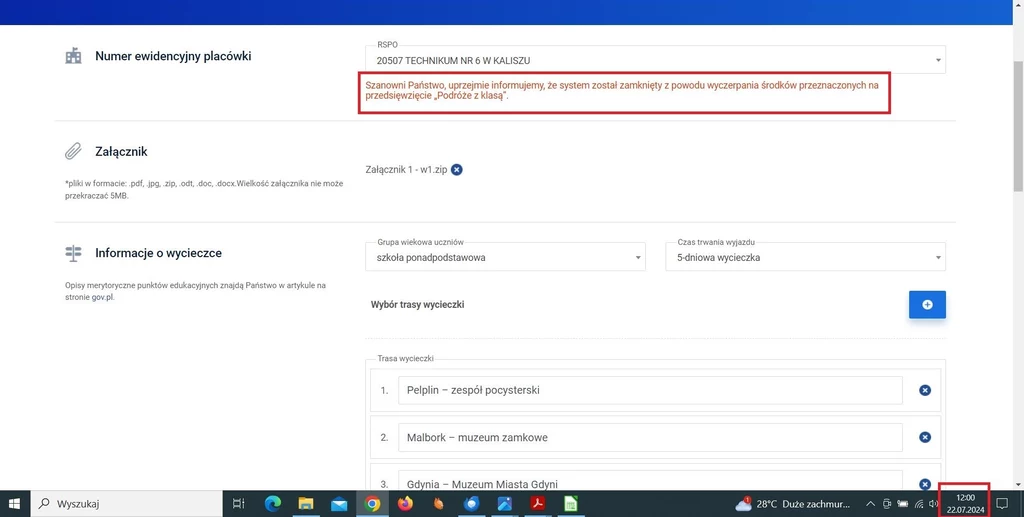Open Task View on the taskbar

coord(239,504)
